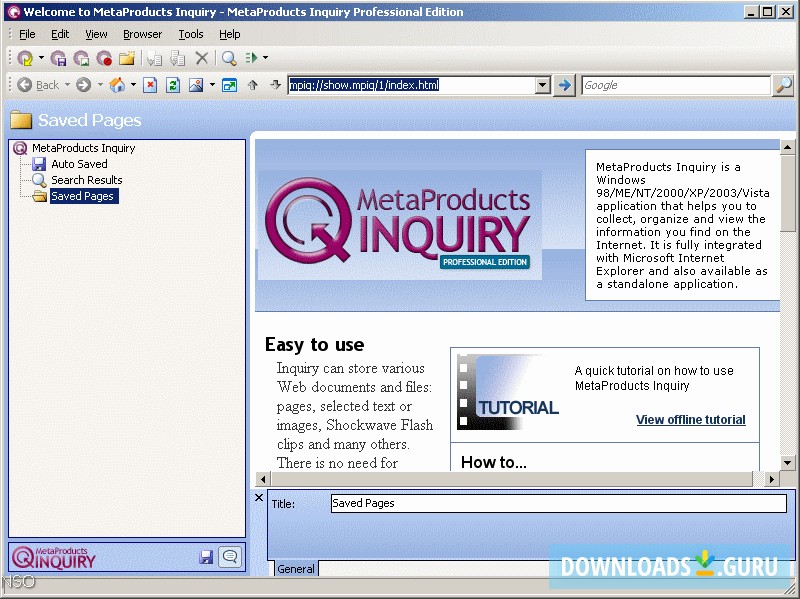Refresh the page with green arrows icon
The image size is (800, 599).
click(173, 85)
